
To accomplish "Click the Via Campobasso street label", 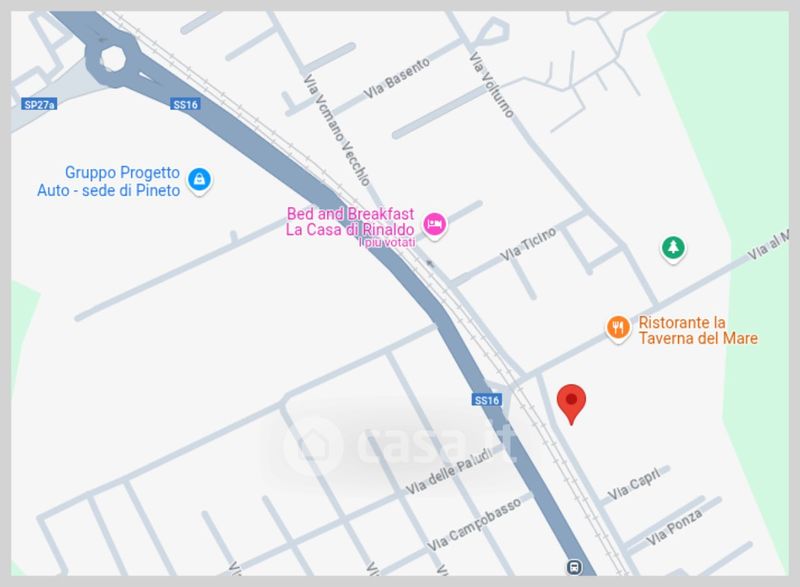I will click(474, 524).
